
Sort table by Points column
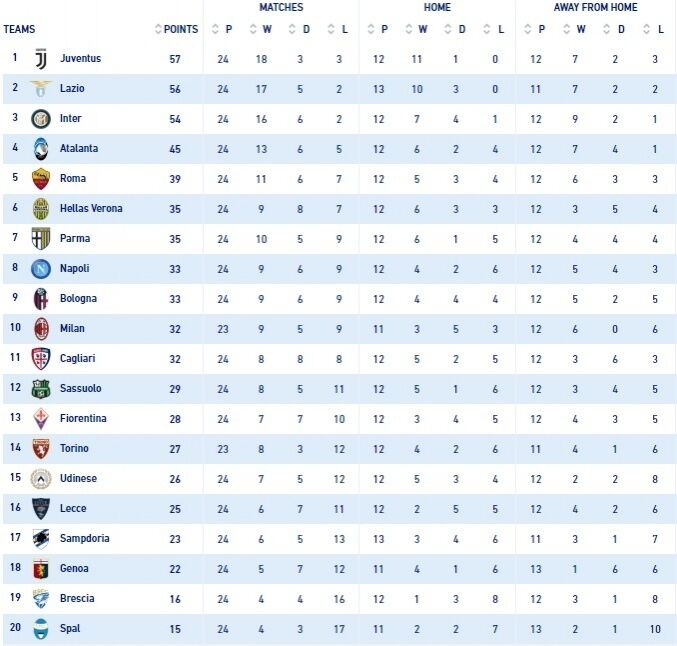point(176,29)
